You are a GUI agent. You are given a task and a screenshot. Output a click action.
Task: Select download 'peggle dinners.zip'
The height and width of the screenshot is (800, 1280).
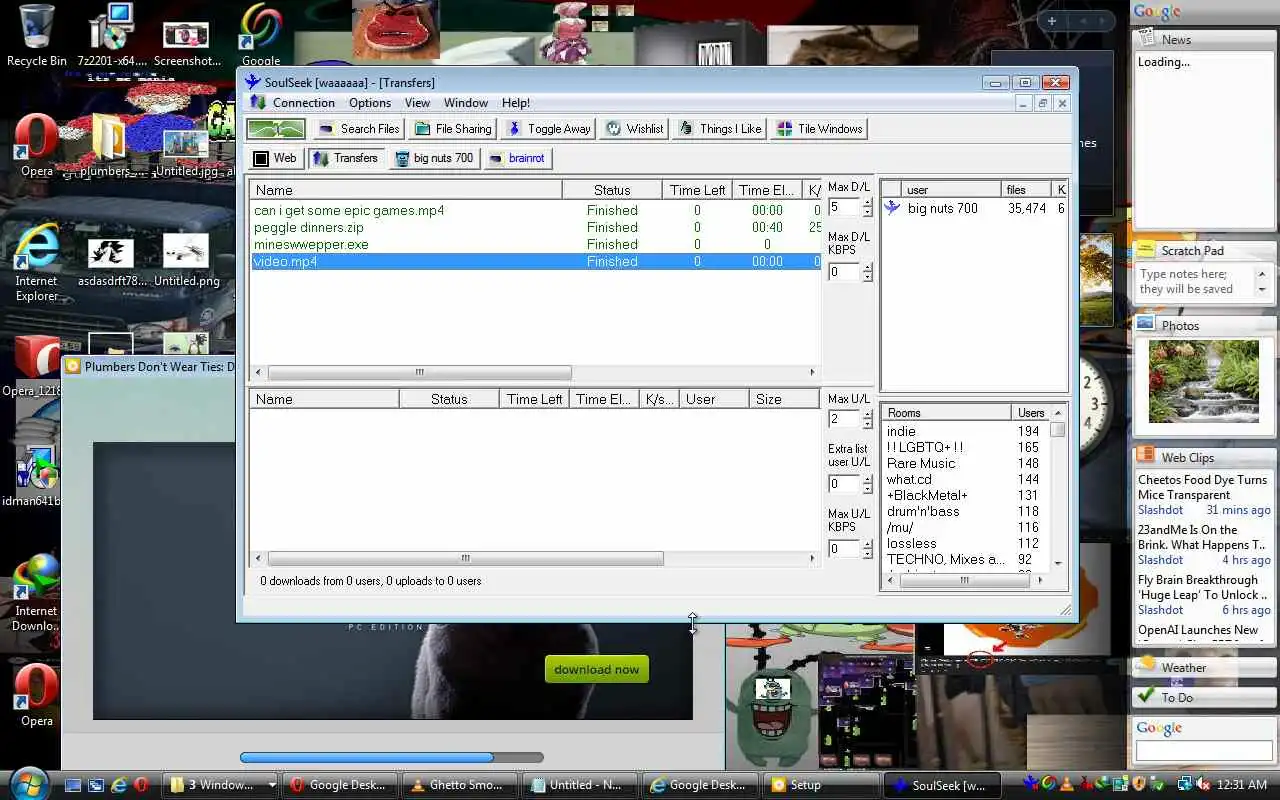point(535,228)
